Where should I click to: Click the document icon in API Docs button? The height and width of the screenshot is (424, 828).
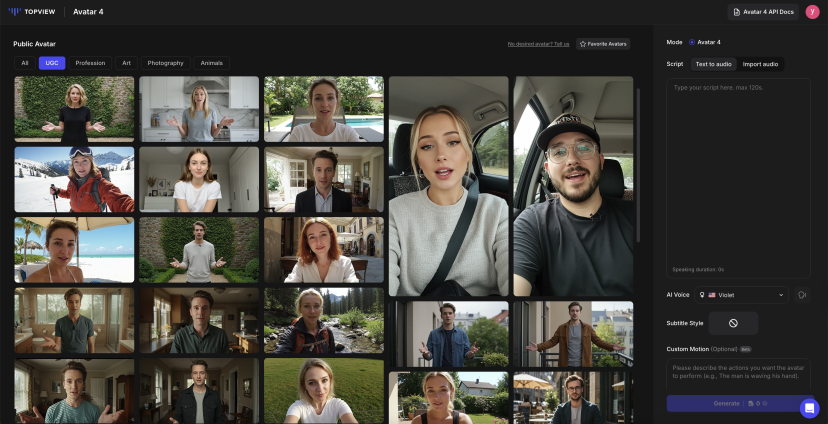tap(737, 12)
